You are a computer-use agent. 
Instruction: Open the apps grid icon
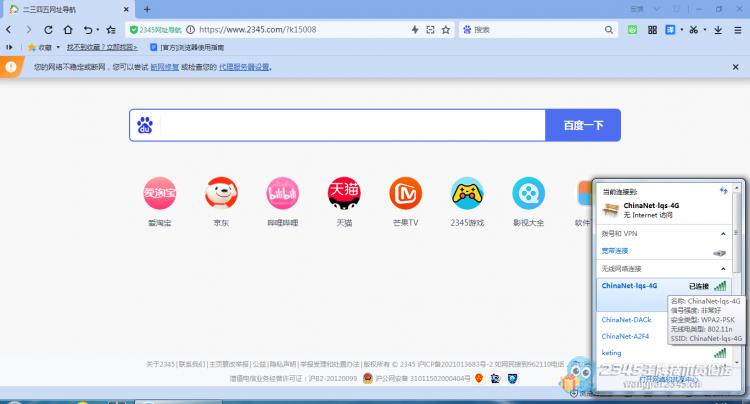[x=652, y=30]
